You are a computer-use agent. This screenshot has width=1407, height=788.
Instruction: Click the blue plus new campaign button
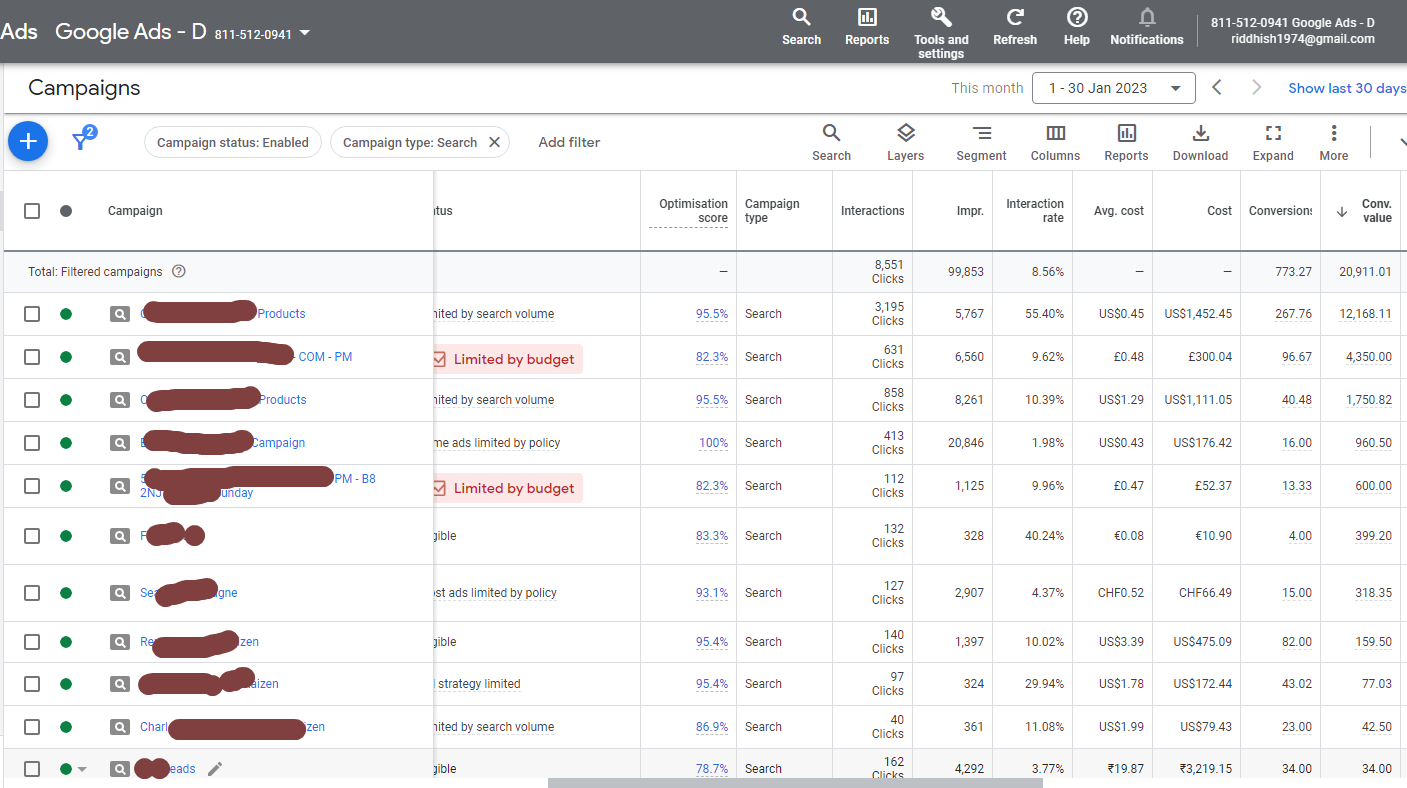click(x=28, y=142)
